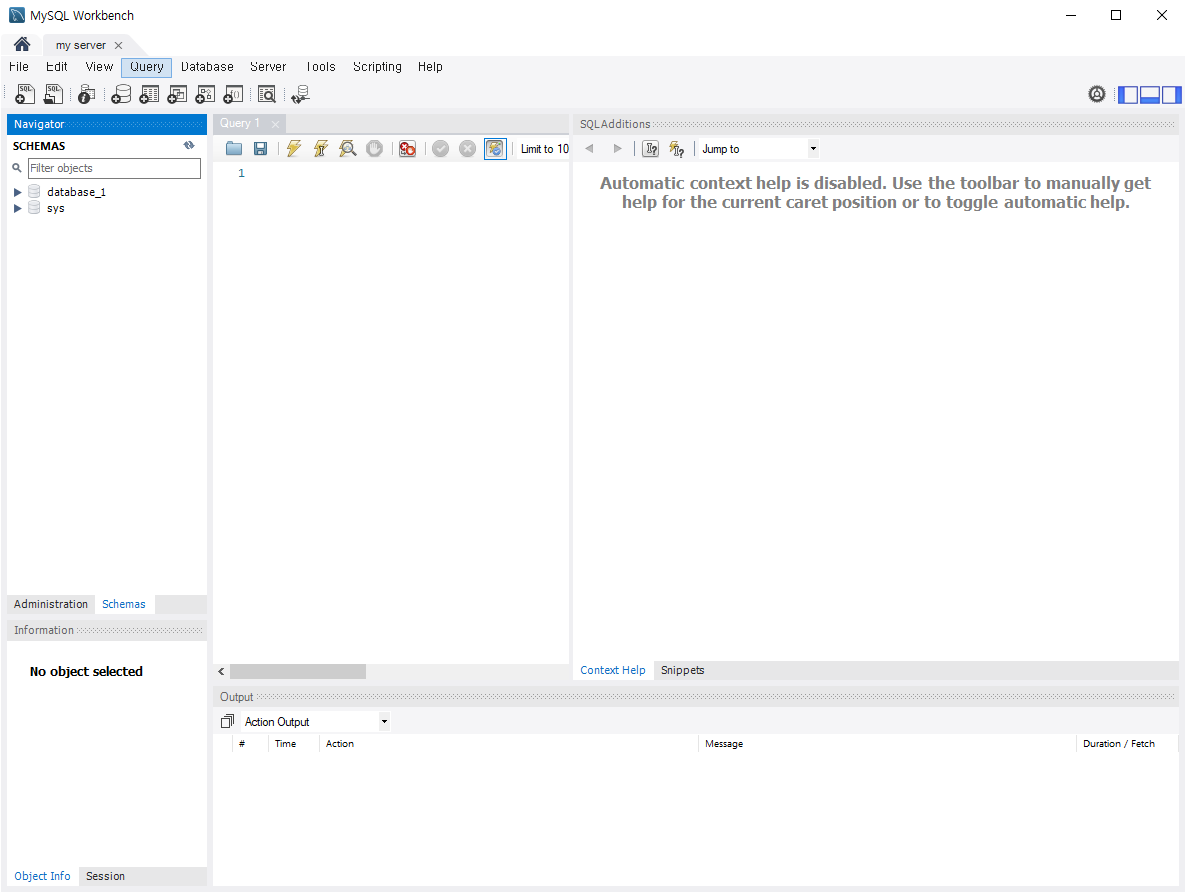This screenshot has height=893, width=1186.
Task: Open the View menu
Action: [x=99, y=67]
